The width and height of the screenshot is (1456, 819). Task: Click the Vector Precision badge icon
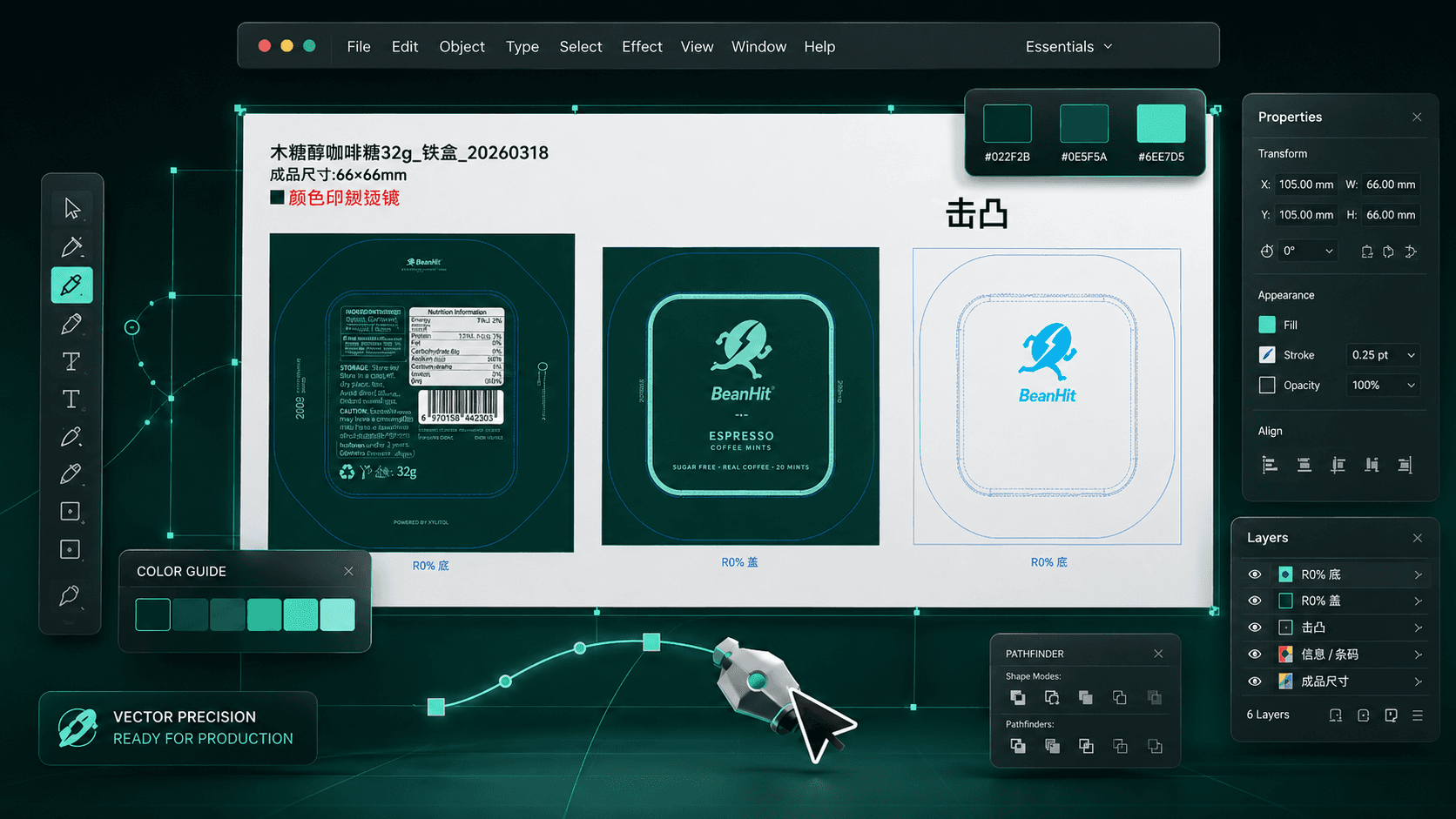tap(78, 728)
